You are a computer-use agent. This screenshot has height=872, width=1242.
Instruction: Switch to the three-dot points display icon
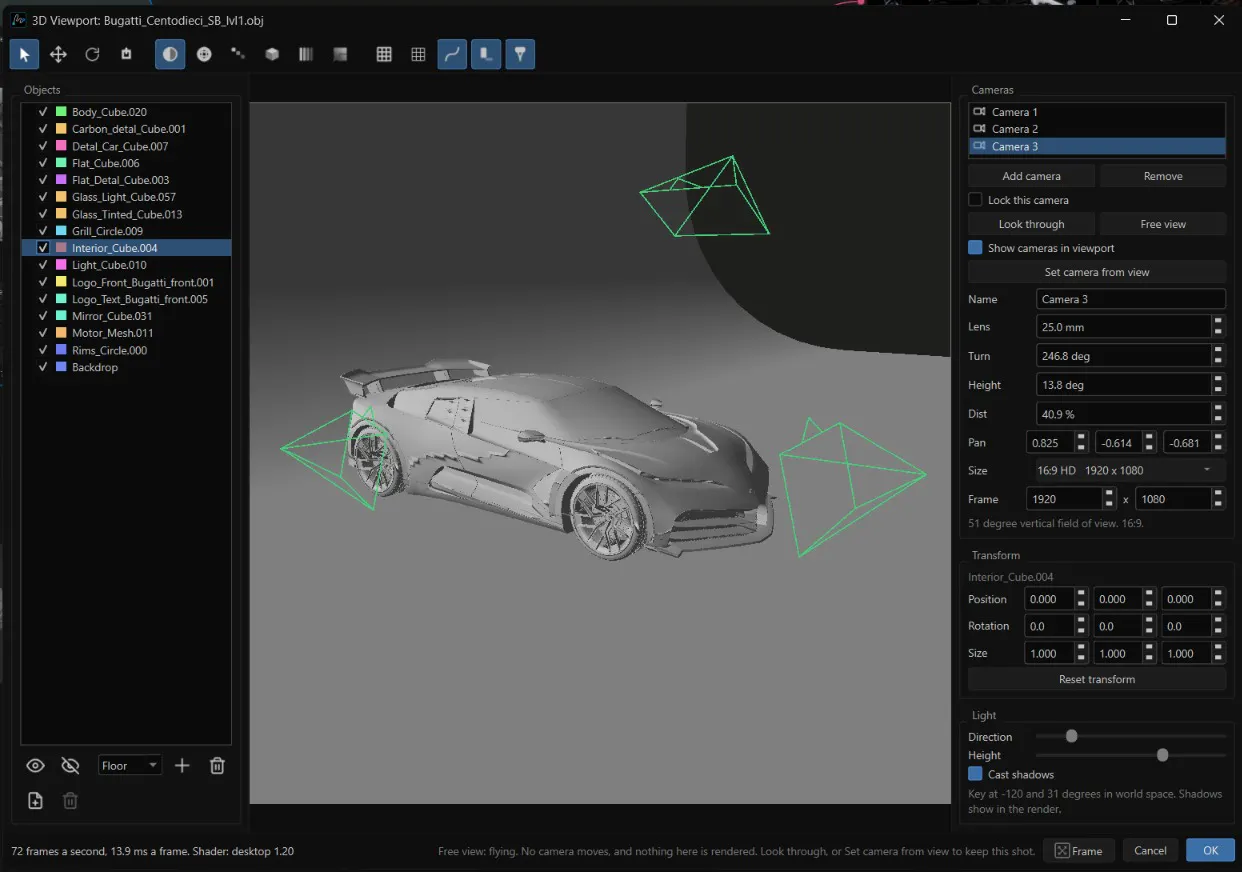pyautogui.click(x=238, y=54)
